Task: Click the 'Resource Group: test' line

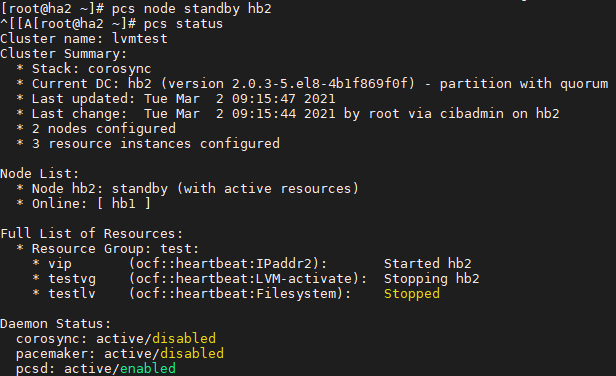Action: tap(116, 249)
